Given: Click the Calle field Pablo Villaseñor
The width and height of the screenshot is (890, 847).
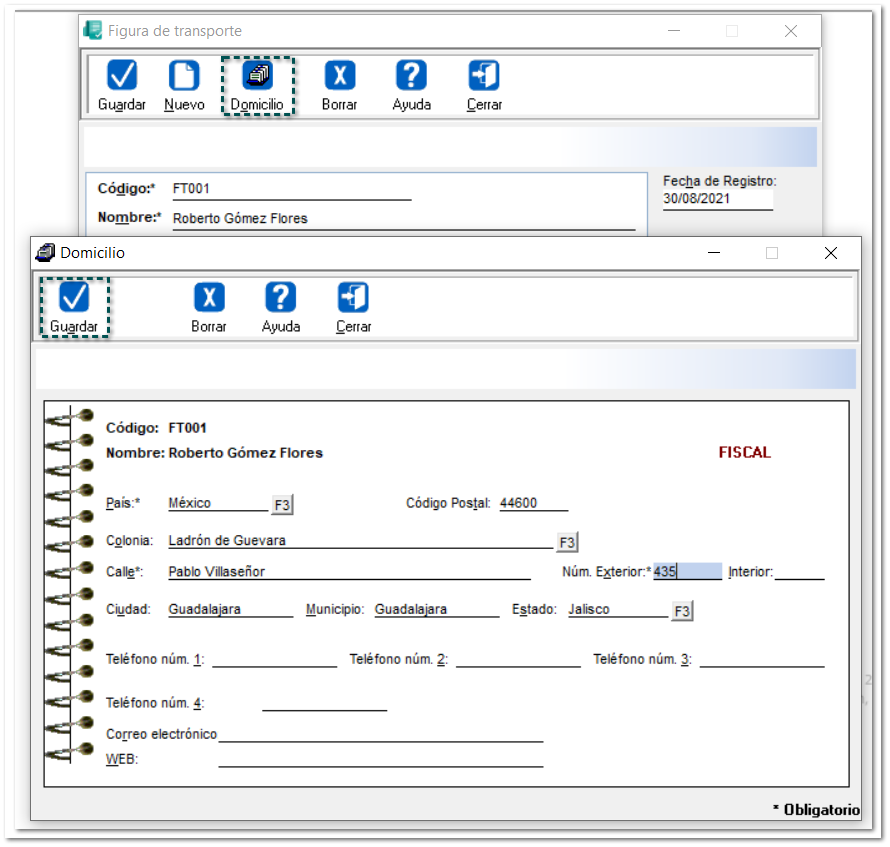Looking at the screenshot, I should pyautogui.click(x=349, y=572).
